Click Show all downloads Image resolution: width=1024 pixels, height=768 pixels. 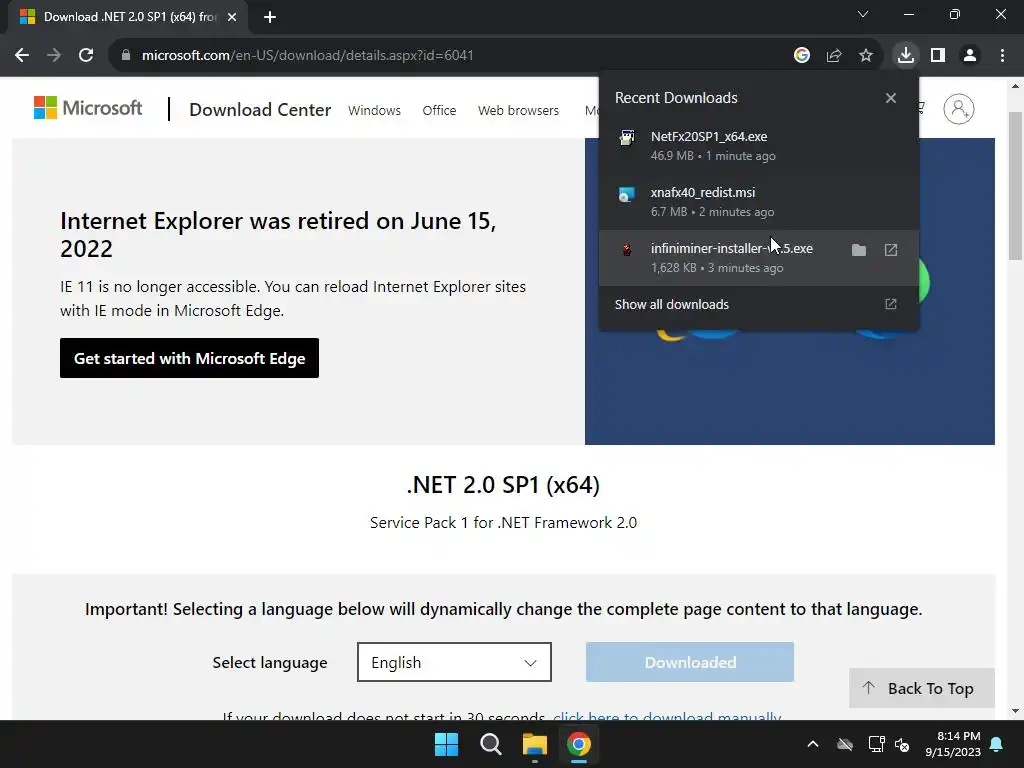[671, 304]
